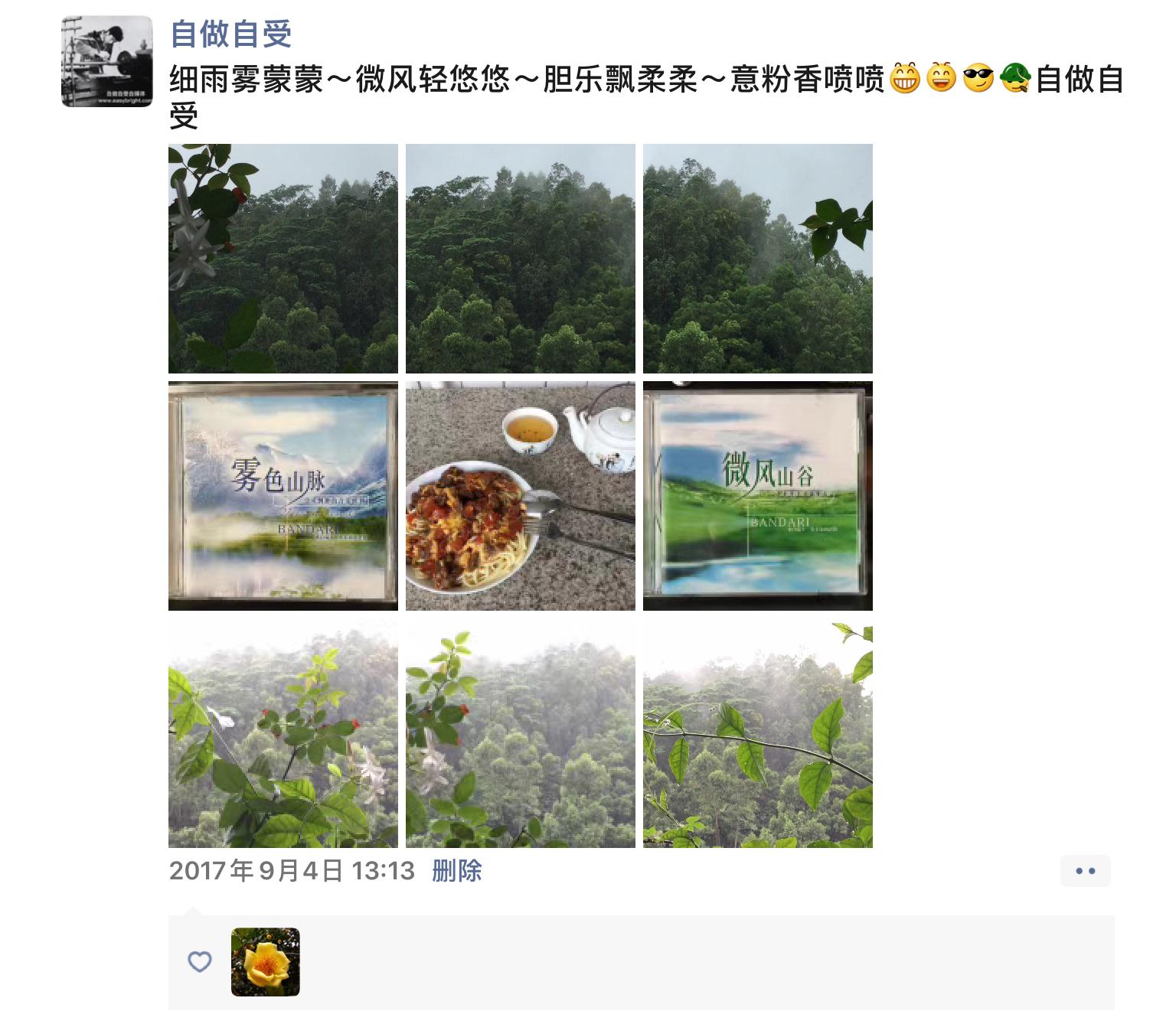Open the yellow flower liker avatar

[266, 962]
